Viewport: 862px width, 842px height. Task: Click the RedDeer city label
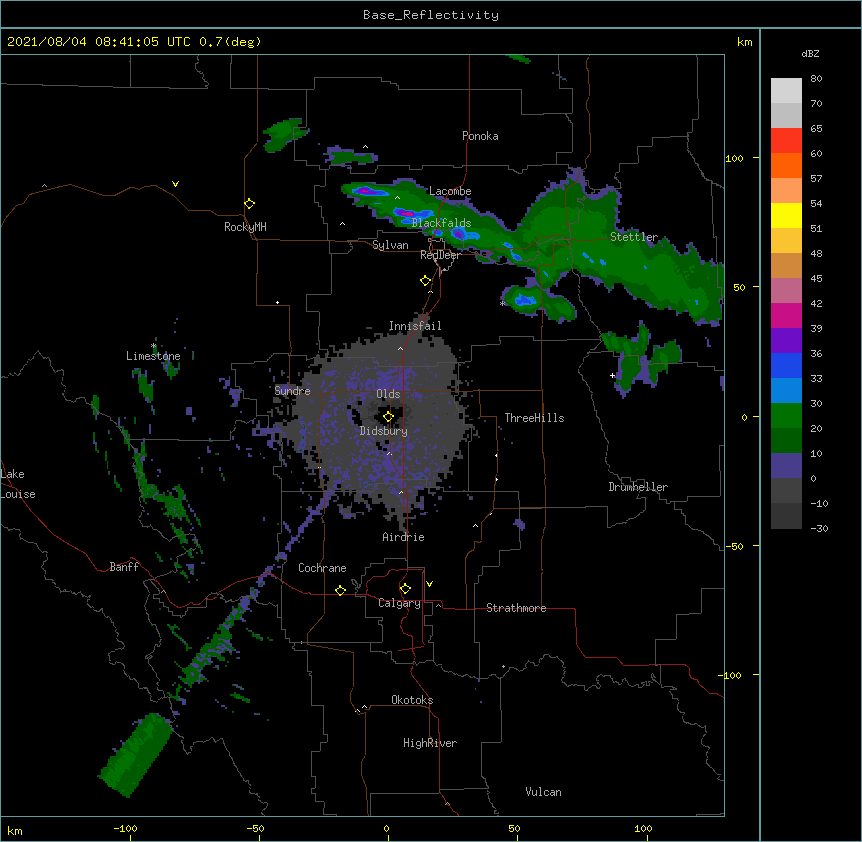[x=440, y=255]
